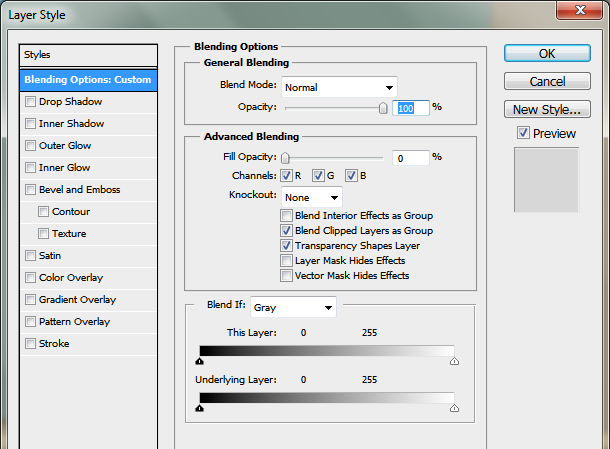Check Bevel and Emboss checkbox
Viewport: 610px width, 449px height.
[x=30, y=189]
